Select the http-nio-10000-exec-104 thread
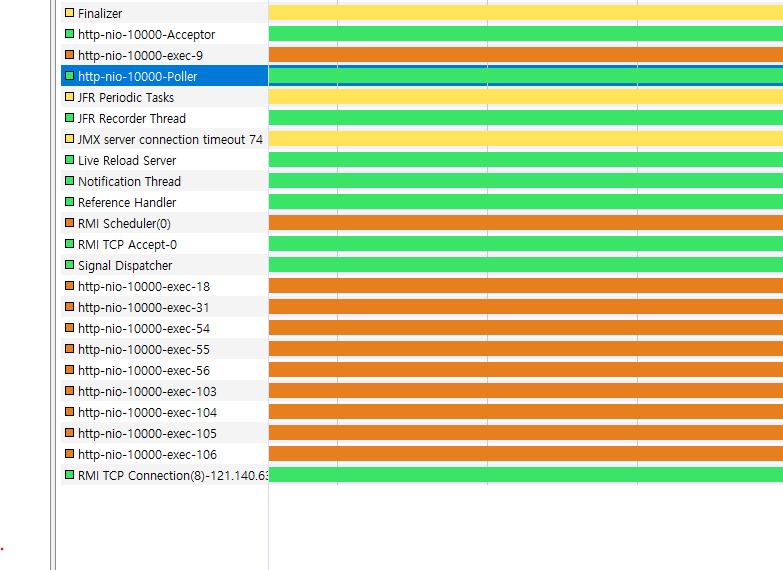The image size is (783, 570). [164, 412]
